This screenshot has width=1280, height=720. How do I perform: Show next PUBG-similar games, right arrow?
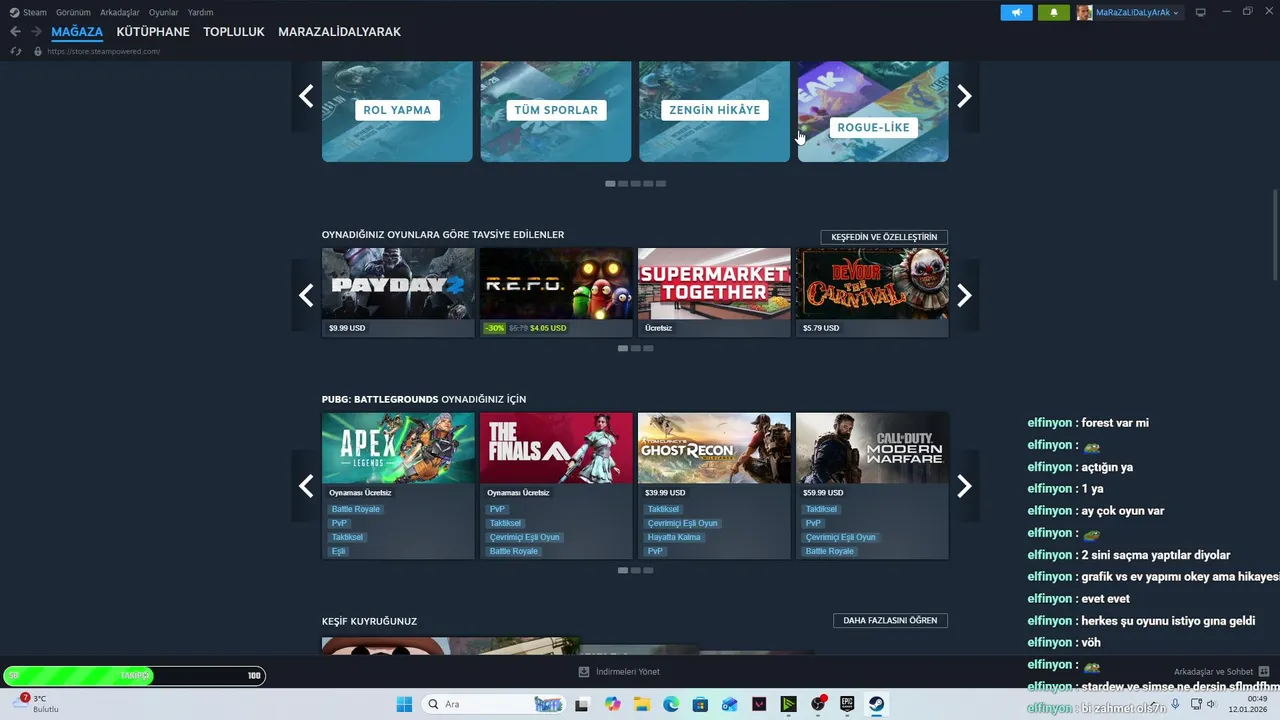click(x=964, y=486)
